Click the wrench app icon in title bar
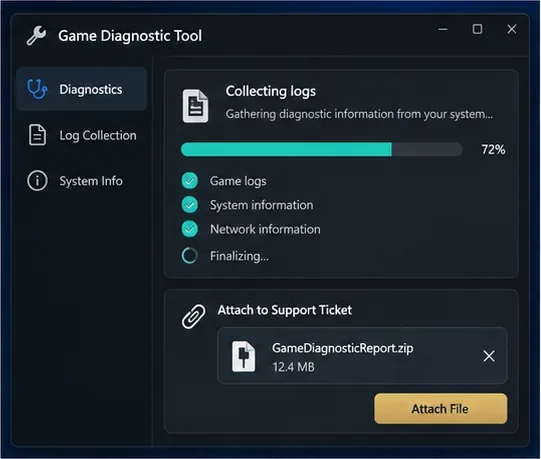This screenshot has width=541, height=459. click(x=36, y=35)
